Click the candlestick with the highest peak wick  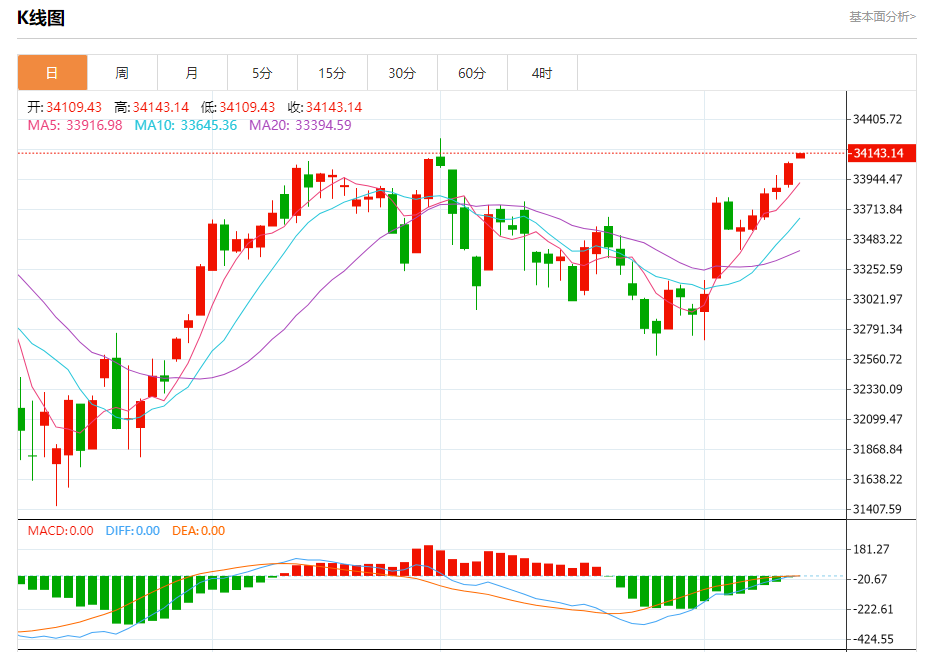click(x=440, y=153)
